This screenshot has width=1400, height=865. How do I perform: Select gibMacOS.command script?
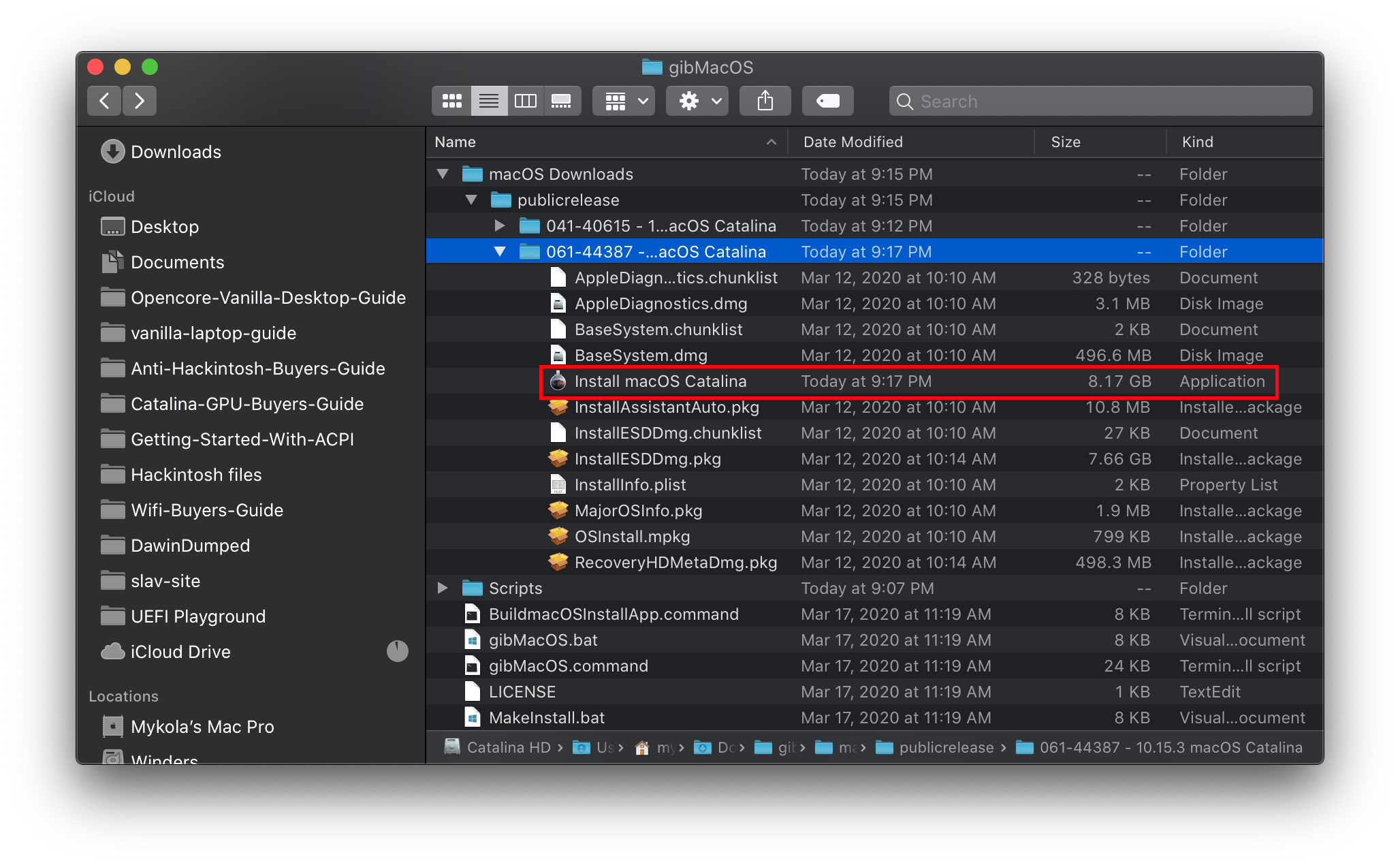click(x=874, y=665)
